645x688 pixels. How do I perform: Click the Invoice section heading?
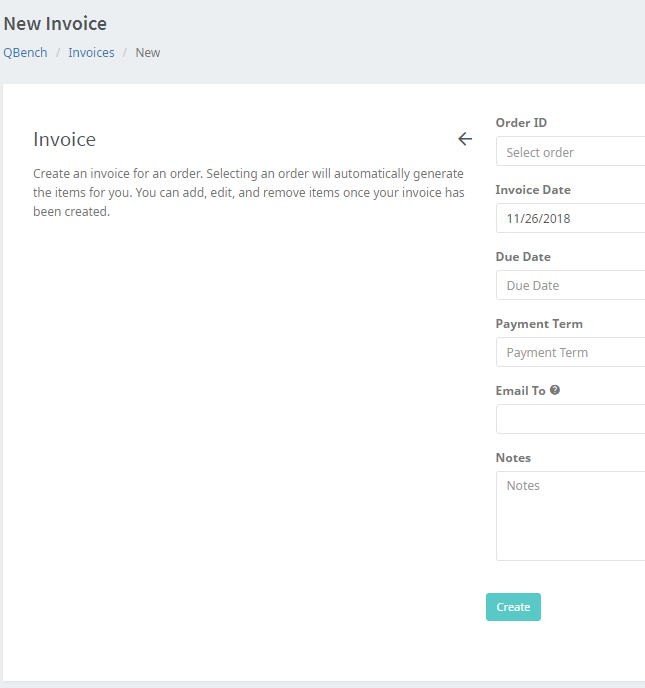[x=64, y=139]
